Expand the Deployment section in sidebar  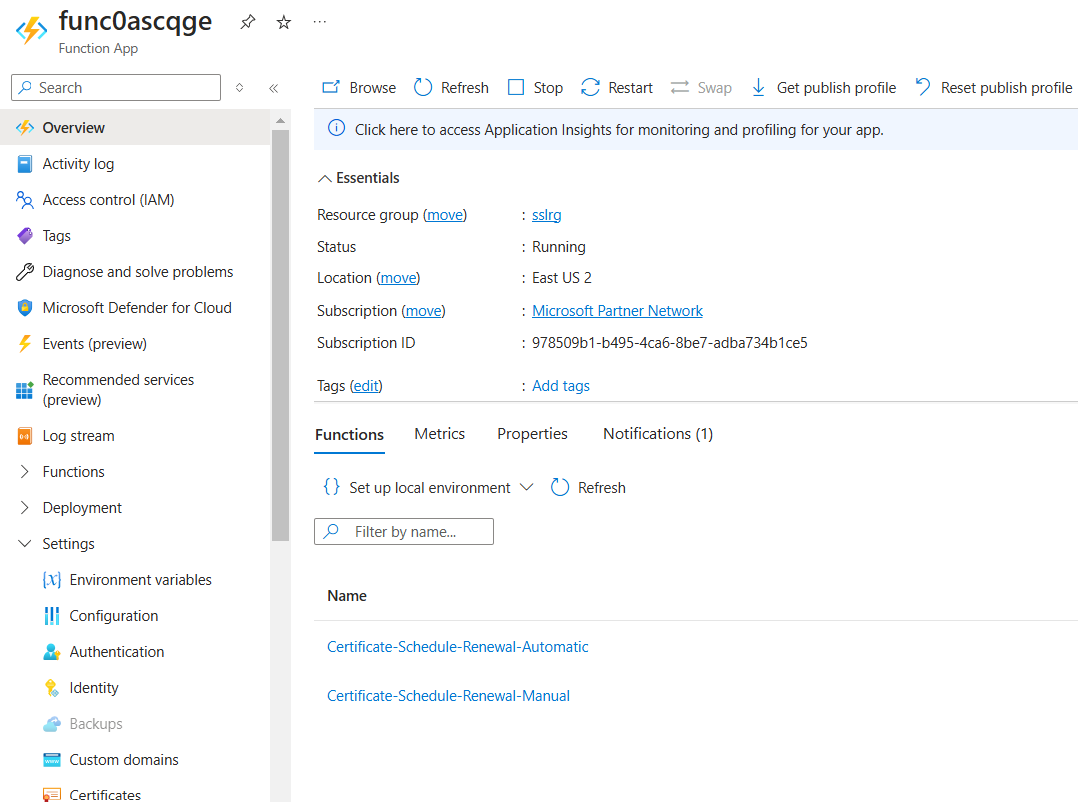point(25,507)
